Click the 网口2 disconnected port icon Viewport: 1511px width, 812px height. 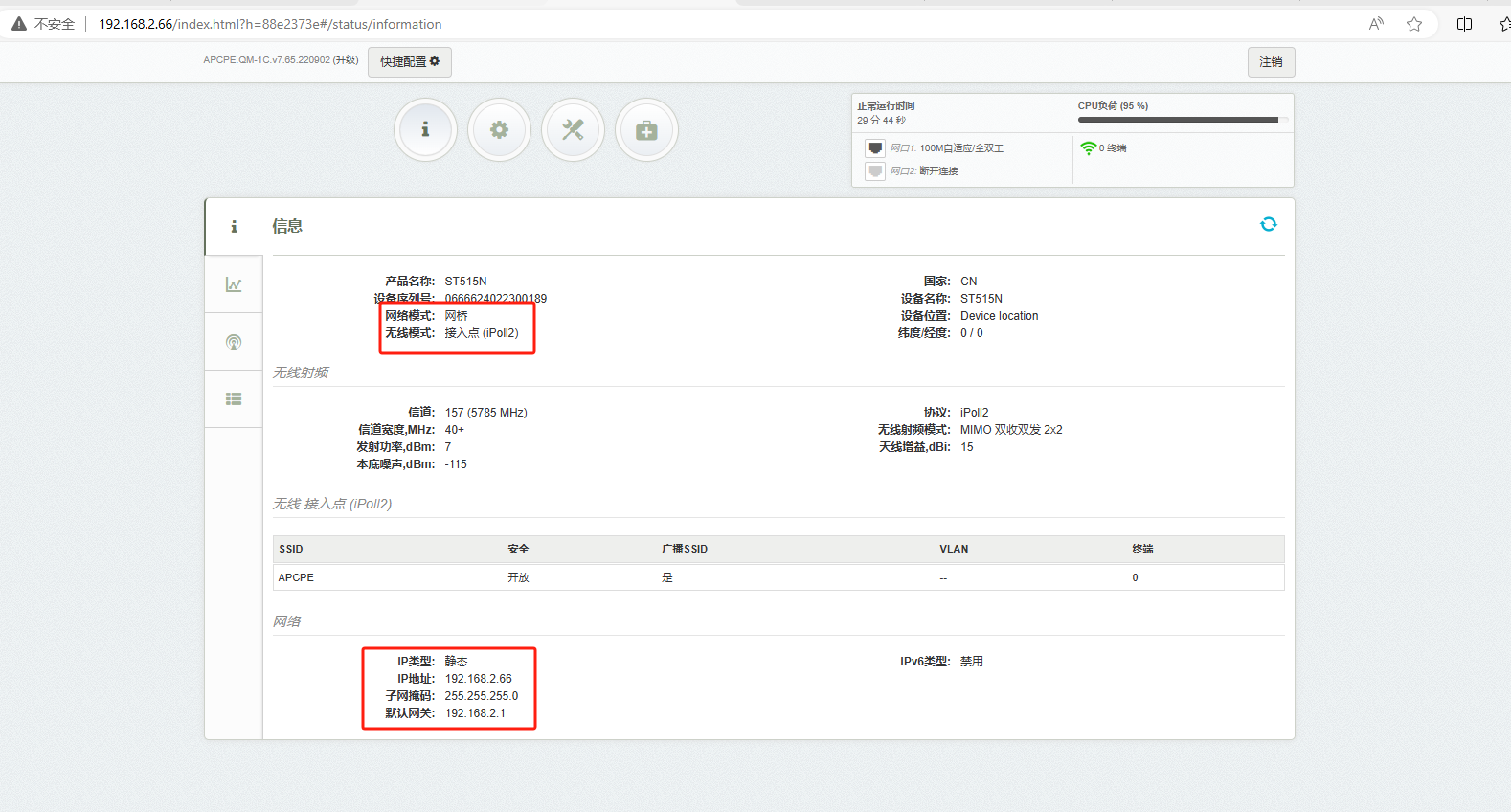point(875,171)
